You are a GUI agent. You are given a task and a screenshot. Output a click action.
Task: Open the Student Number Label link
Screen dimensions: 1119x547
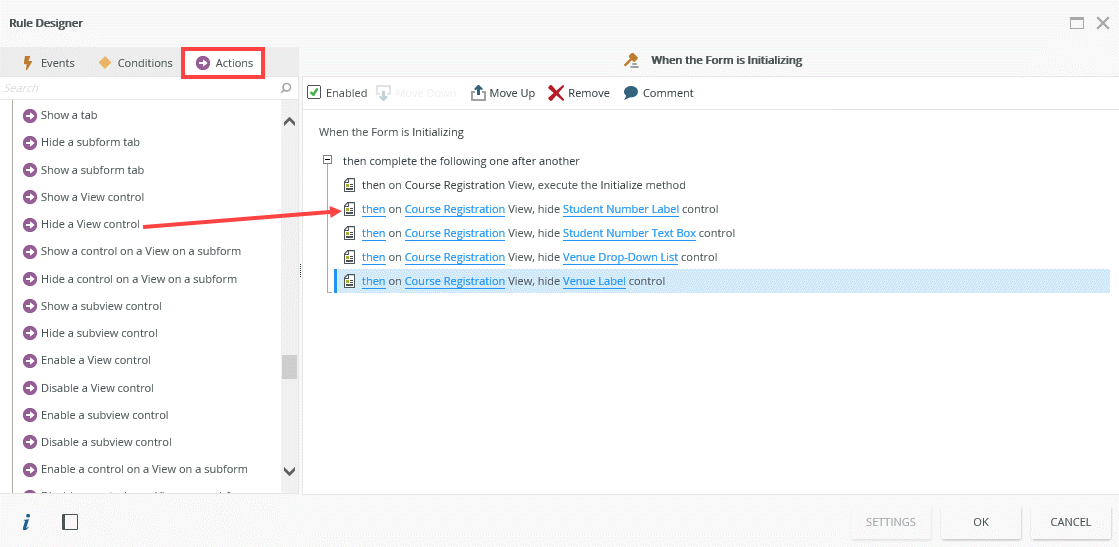(x=620, y=210)
